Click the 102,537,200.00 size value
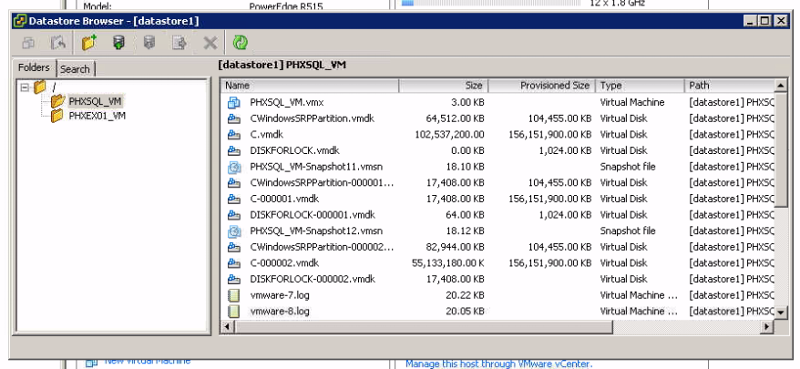This screenshot has height=369, width=800. [449, 135]
